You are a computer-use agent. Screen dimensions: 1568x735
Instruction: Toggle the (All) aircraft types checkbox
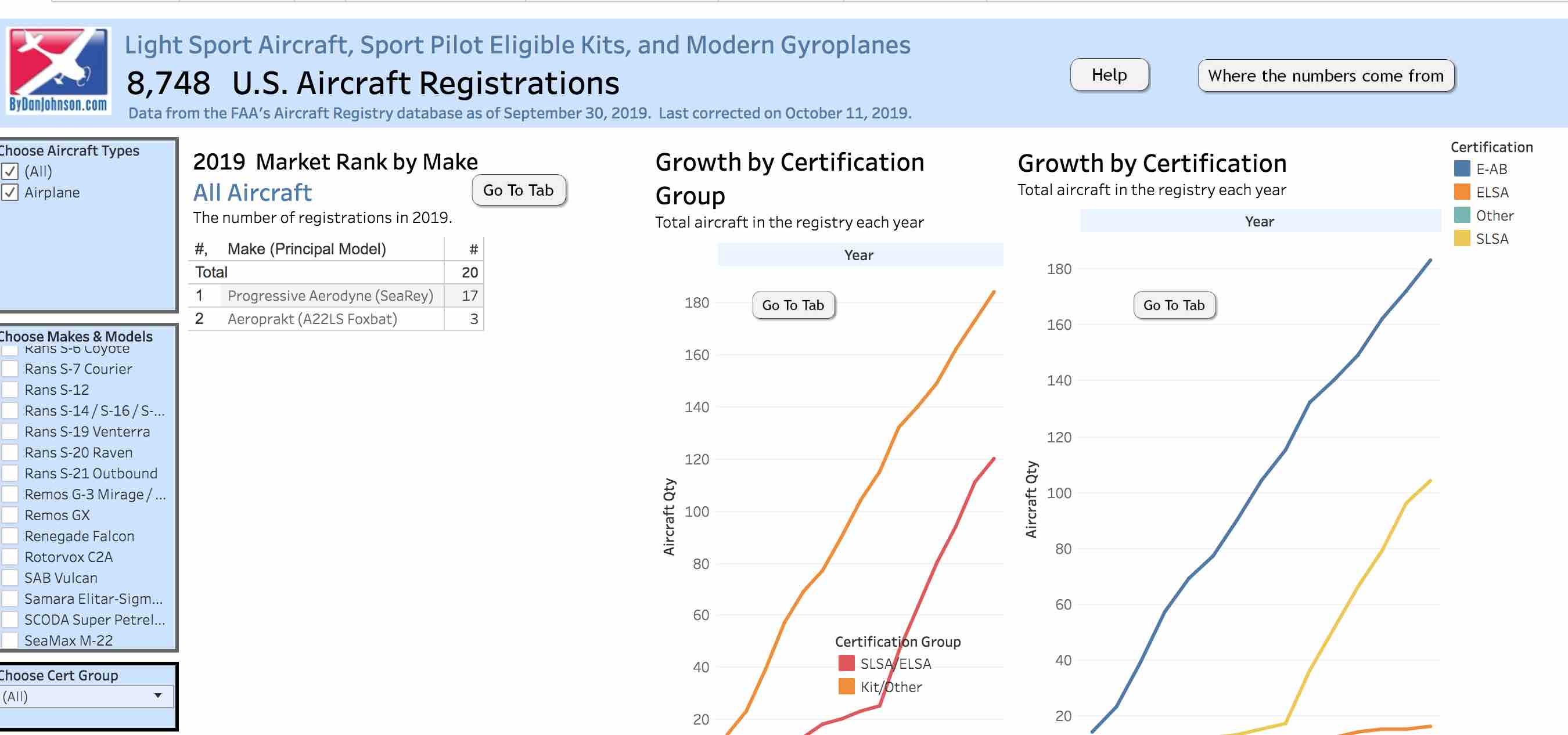tap(10, 172)
